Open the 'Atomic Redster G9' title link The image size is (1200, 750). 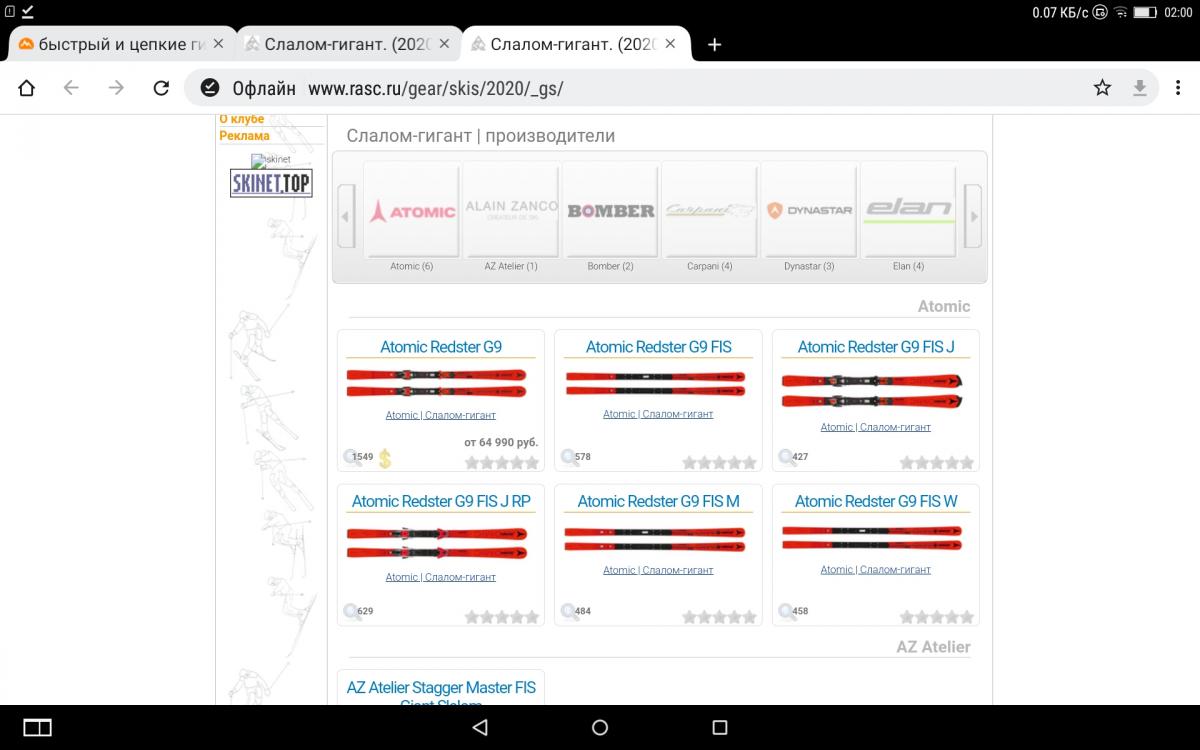(x=441, y=347)
